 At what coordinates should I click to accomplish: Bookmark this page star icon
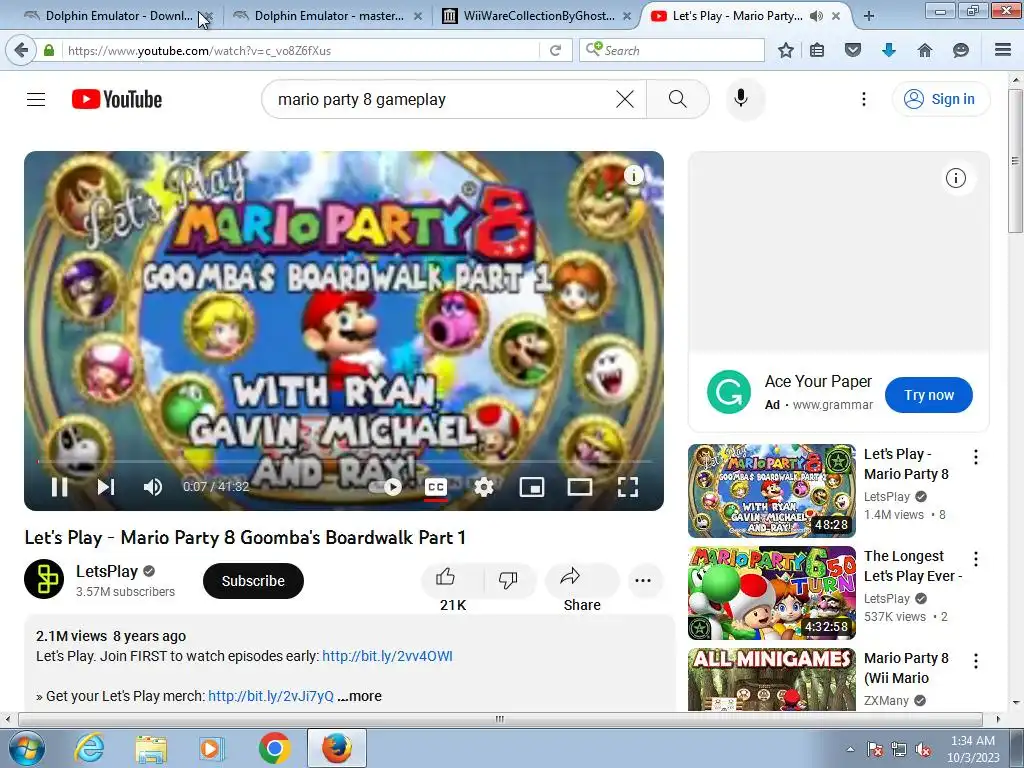(x=786, y=50)
